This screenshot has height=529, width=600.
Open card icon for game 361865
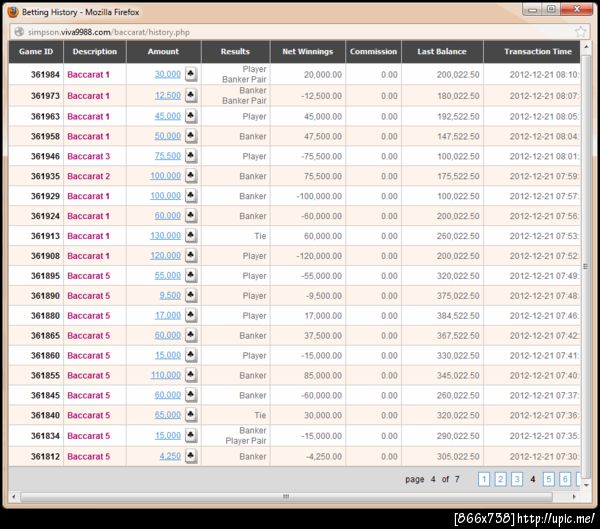tap(191, 335)
